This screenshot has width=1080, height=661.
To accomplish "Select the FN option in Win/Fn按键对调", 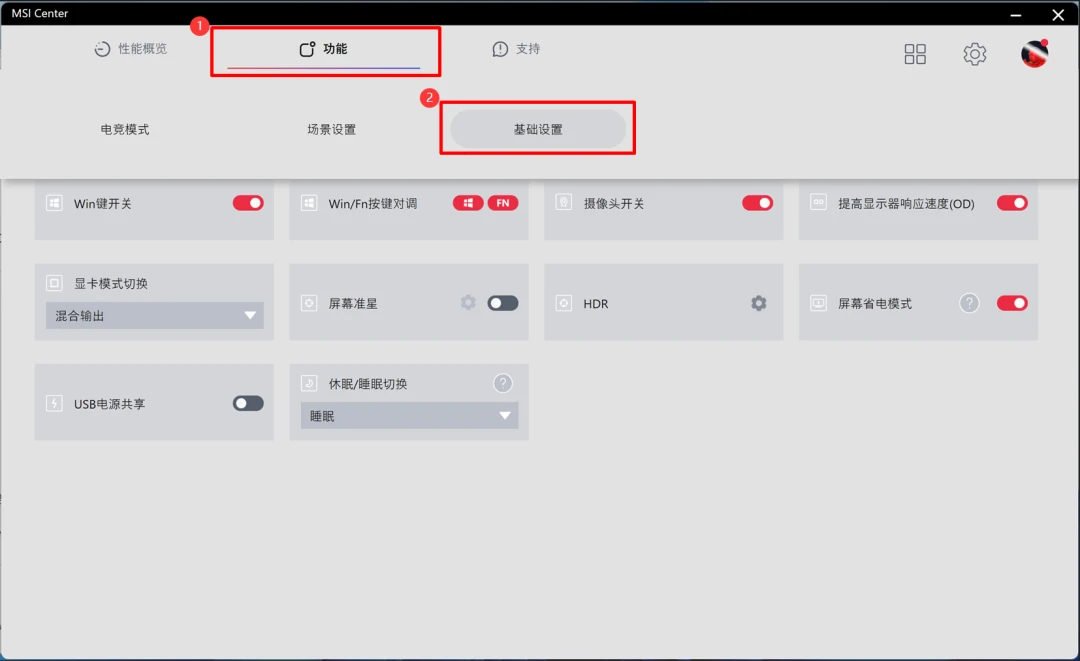I will click(503, 203).
